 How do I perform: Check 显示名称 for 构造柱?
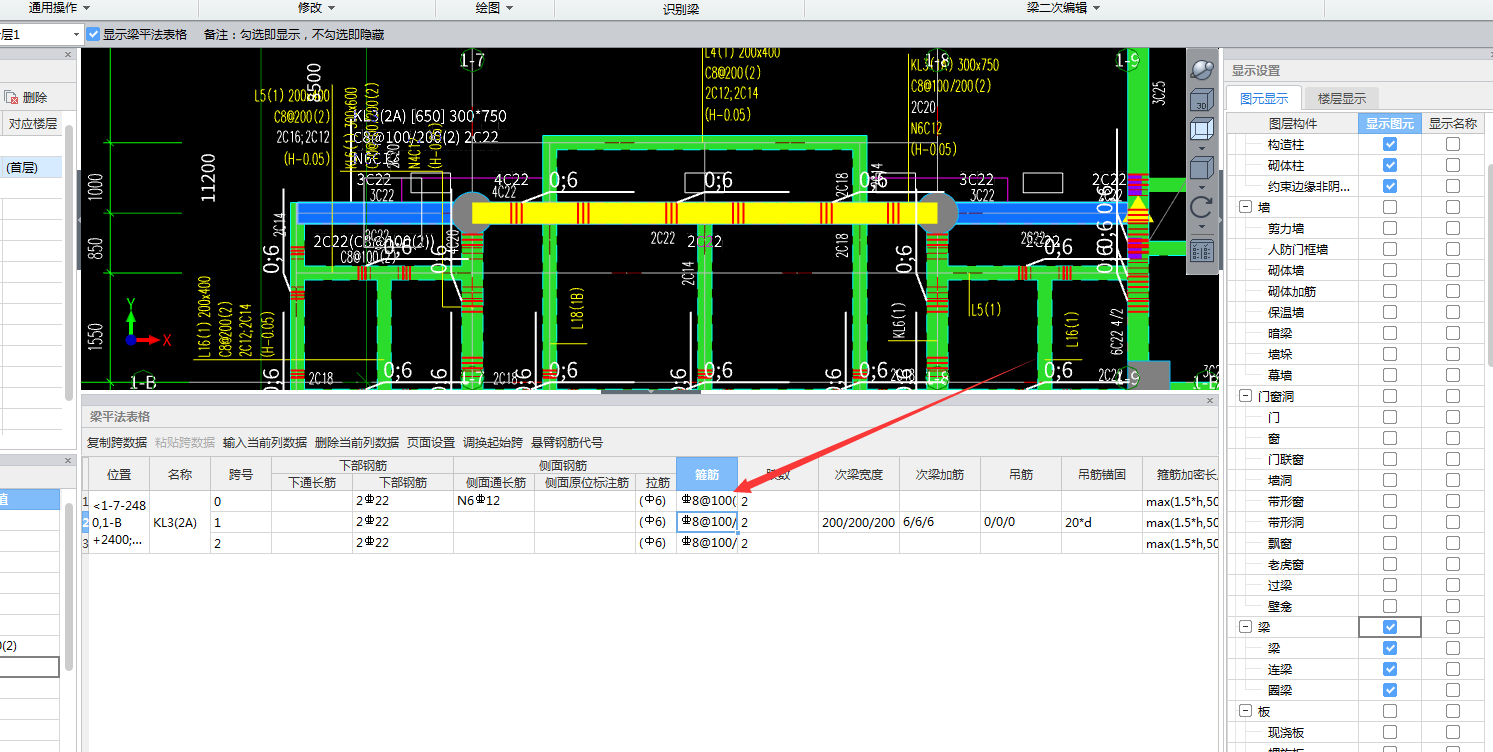tap(1453, 144)
